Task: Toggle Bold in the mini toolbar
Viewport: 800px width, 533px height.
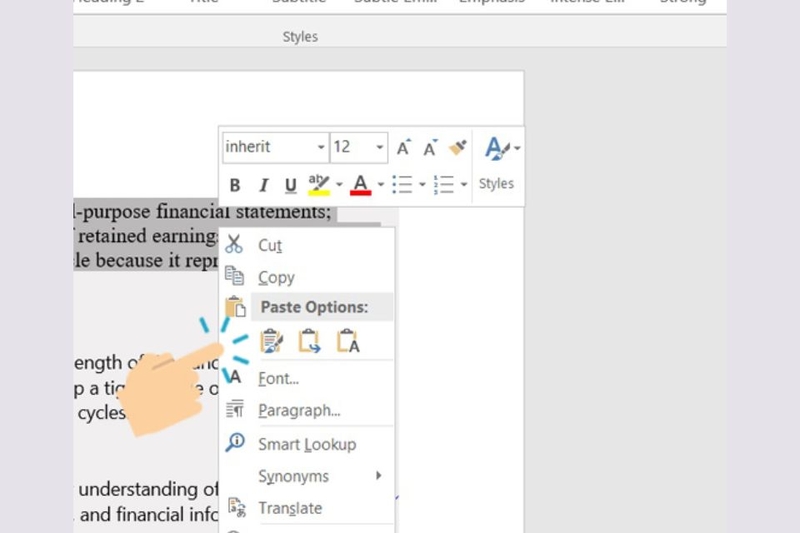Action: [235, 185]
